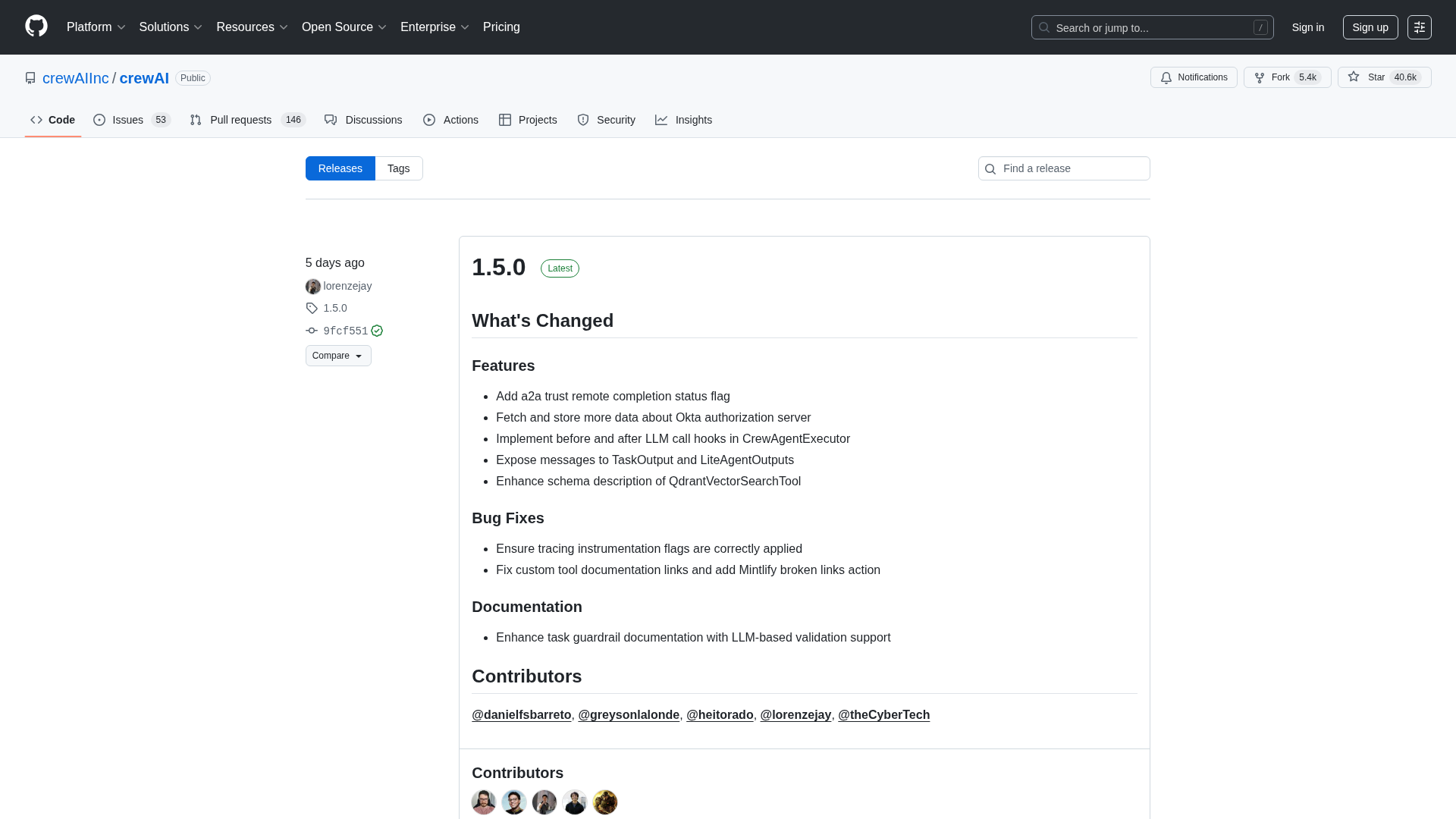This screenshot has height=819, width=1456.
Task: Click the Star icon button
Action: pos(1354,77)
